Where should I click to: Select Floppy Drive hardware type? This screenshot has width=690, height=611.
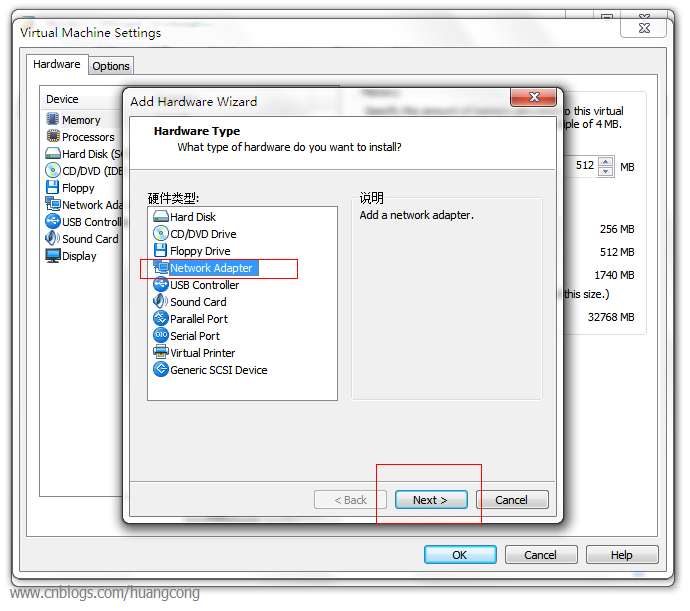click(x=200, y=251)
